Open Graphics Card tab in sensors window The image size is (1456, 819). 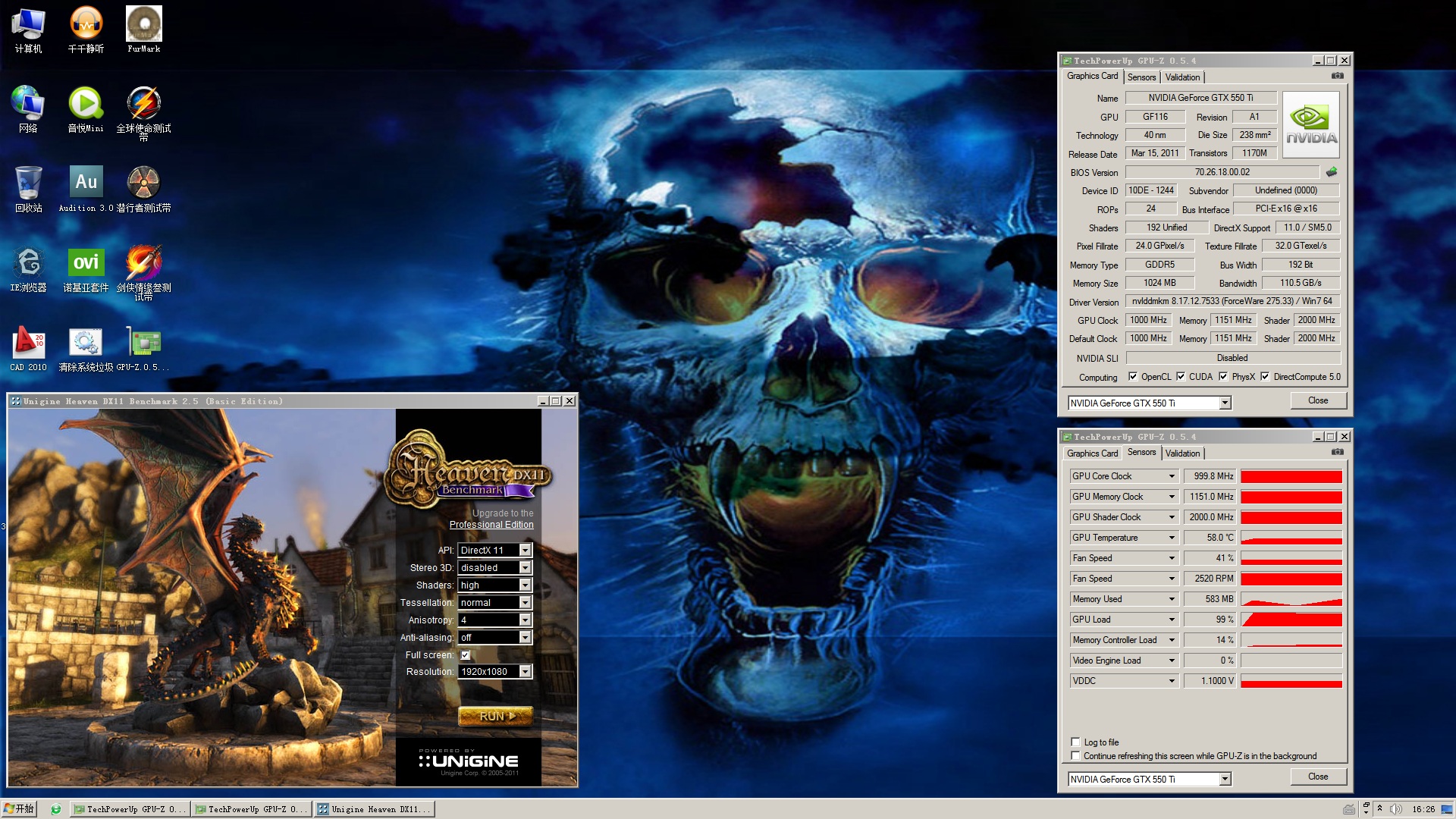pyautogui.click(x=1092, y=453)
